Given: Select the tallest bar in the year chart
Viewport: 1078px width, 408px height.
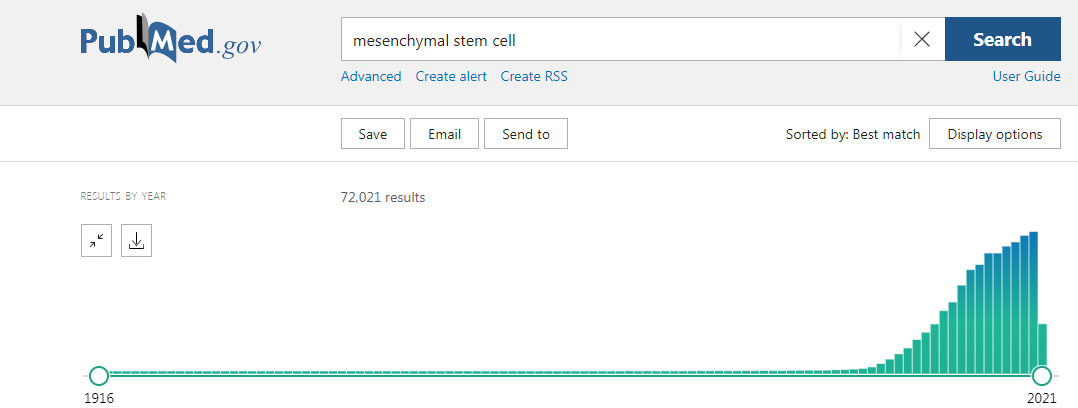Looking at the screenshot, I should 1033,303.
